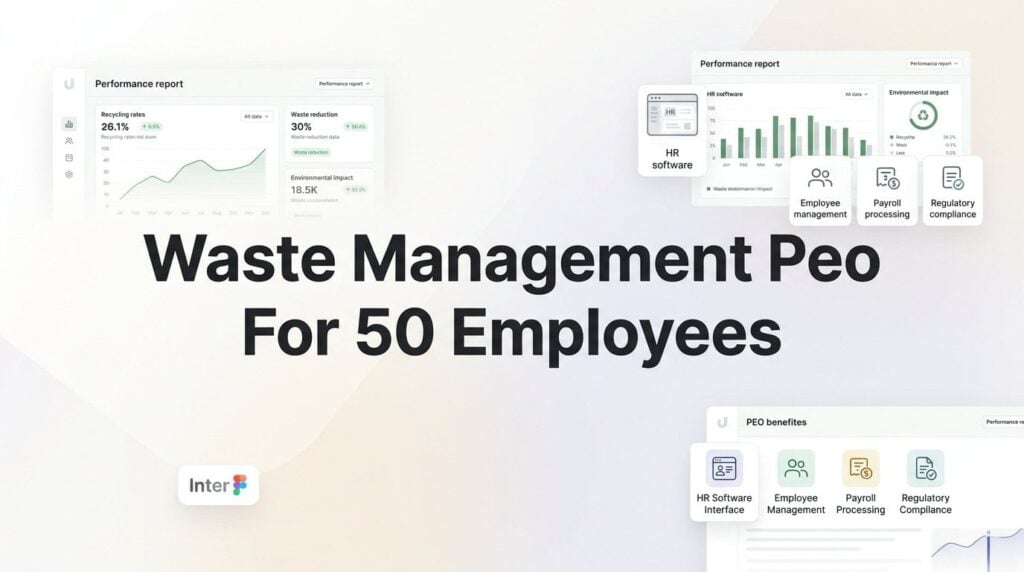Open Performance report dropdown in Recycling rates dashboard
1024x572 pixels.
[x=344, y=84]
